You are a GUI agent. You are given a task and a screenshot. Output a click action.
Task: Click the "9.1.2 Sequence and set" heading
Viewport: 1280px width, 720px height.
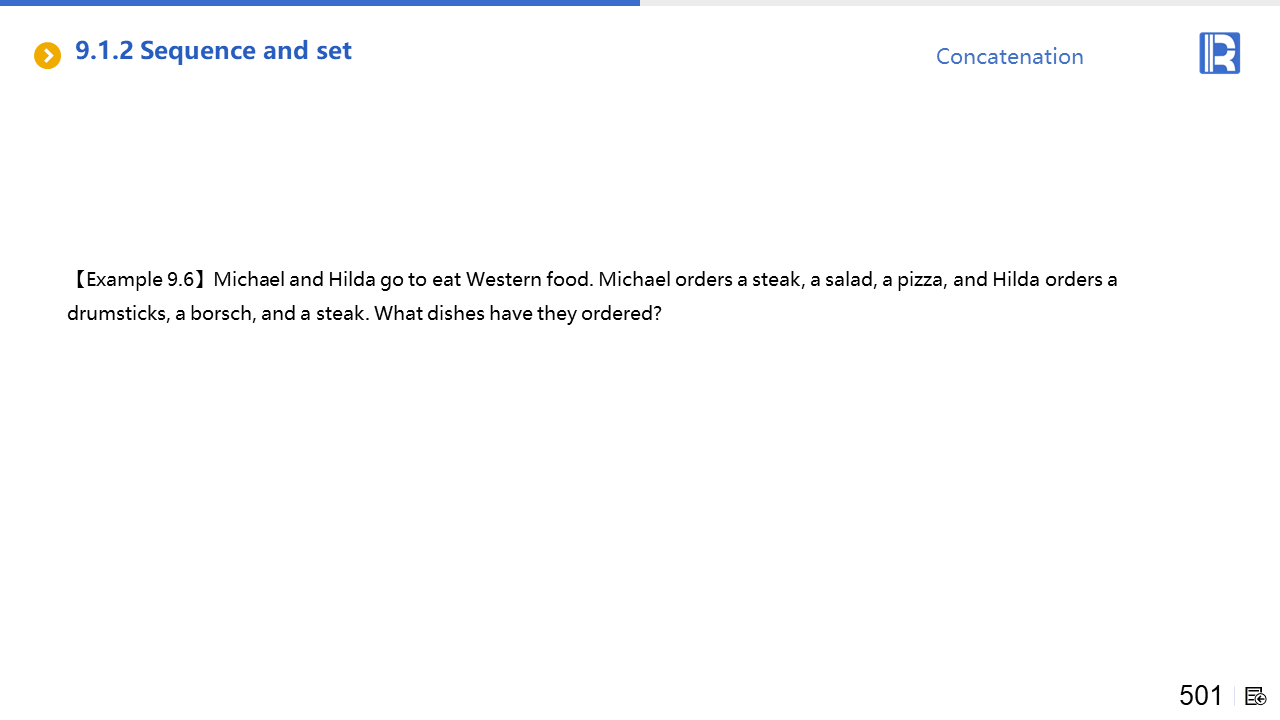tap(213, 51)
